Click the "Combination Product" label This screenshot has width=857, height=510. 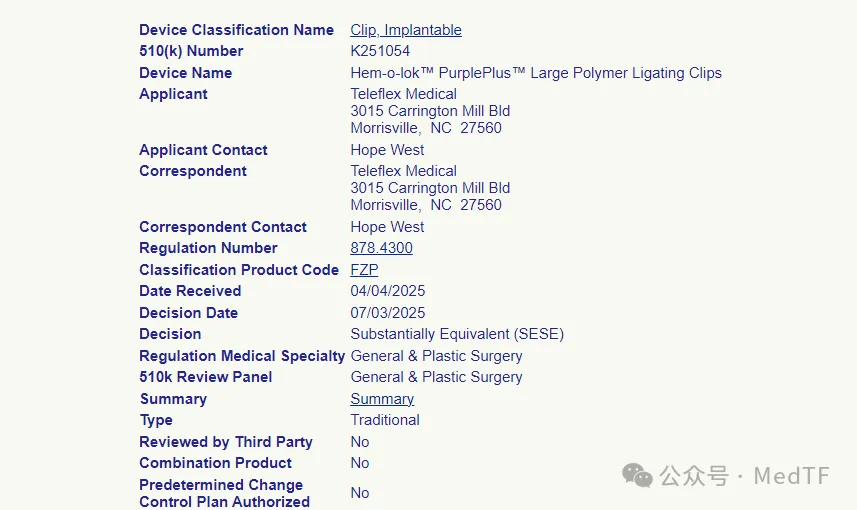point(215,463)
